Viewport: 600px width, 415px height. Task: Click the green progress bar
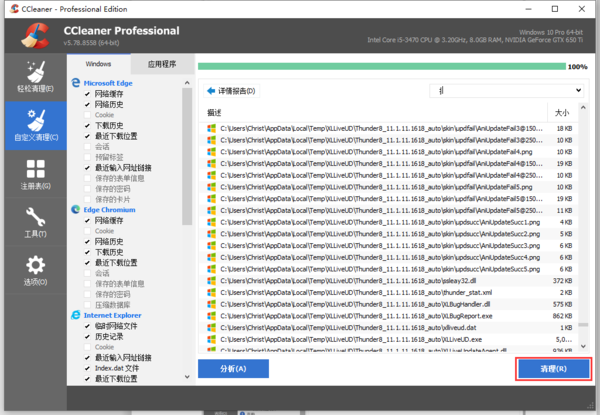click(380, 67)
